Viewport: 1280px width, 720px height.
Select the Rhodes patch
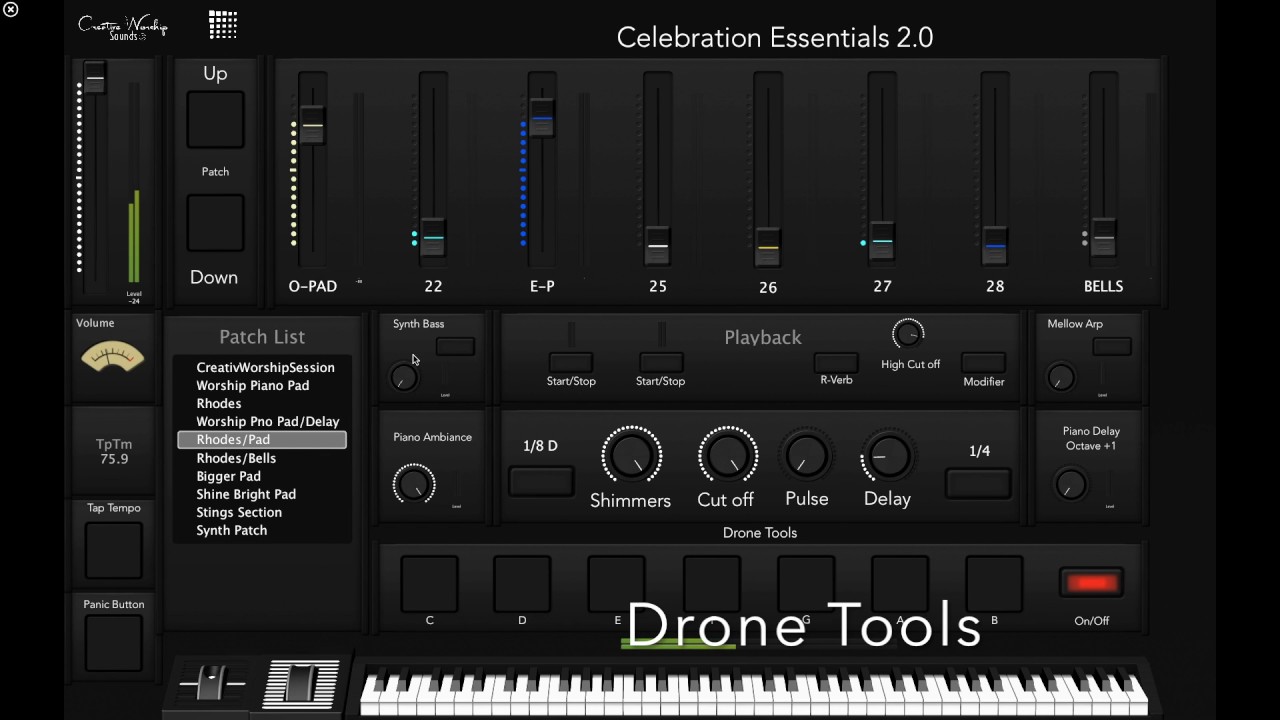pyautogui.click(x=219, y=403)
